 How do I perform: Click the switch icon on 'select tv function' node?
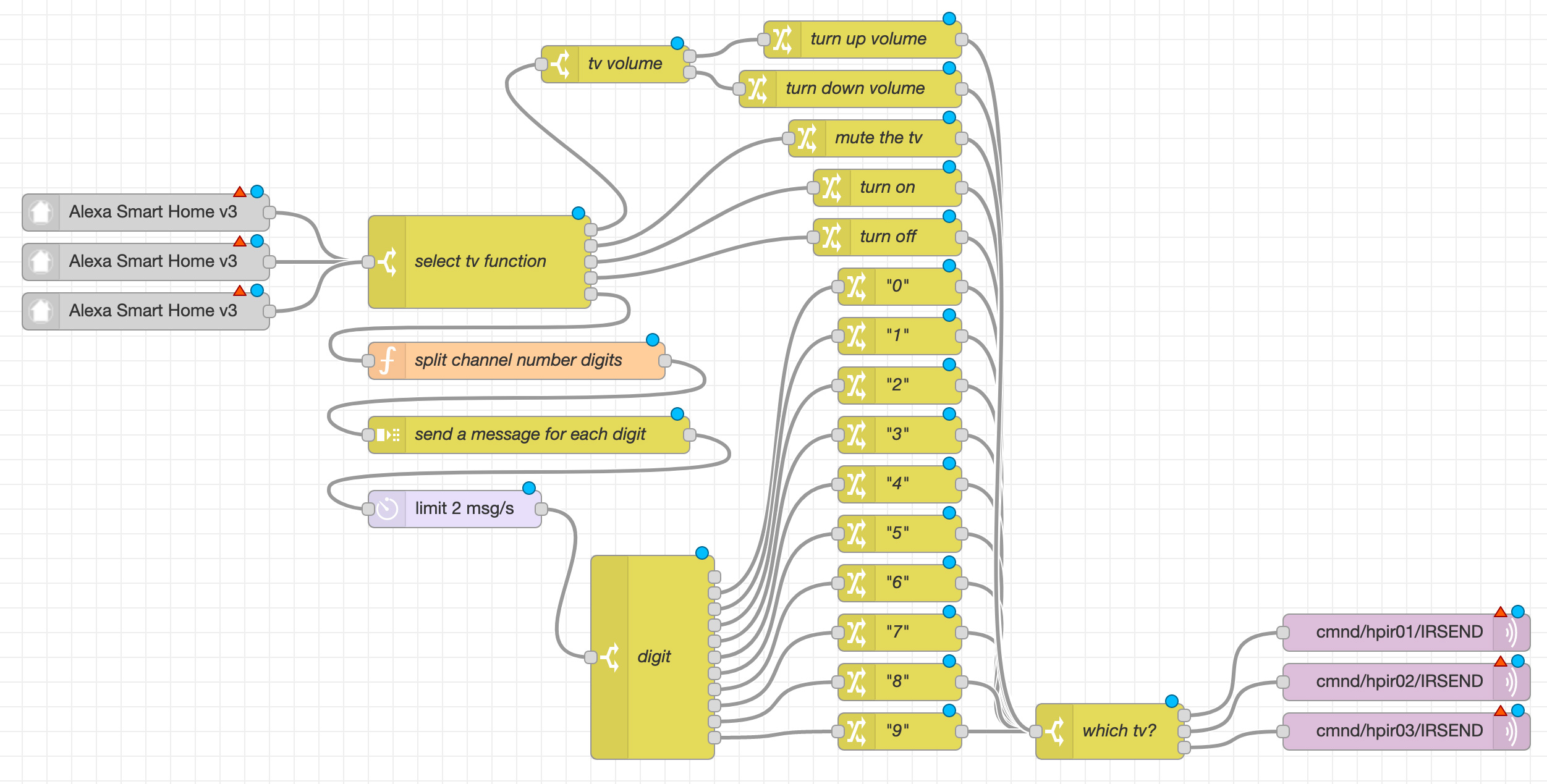(388, 262)
